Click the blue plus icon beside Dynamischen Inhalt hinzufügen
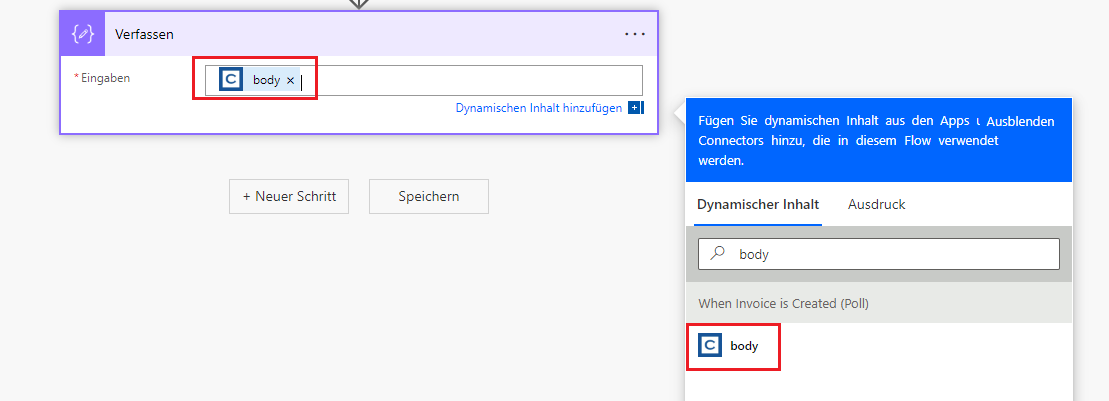This screenshot has height=401, width=1109. click(x=634, y=108)
